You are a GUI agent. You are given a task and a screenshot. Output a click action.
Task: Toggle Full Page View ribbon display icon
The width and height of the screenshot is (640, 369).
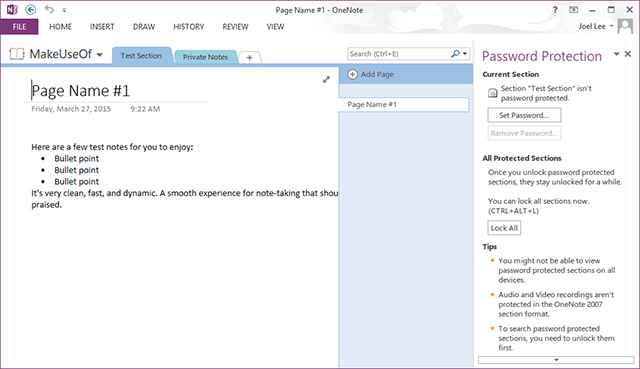pyautogui.click(x=573, y=10)
